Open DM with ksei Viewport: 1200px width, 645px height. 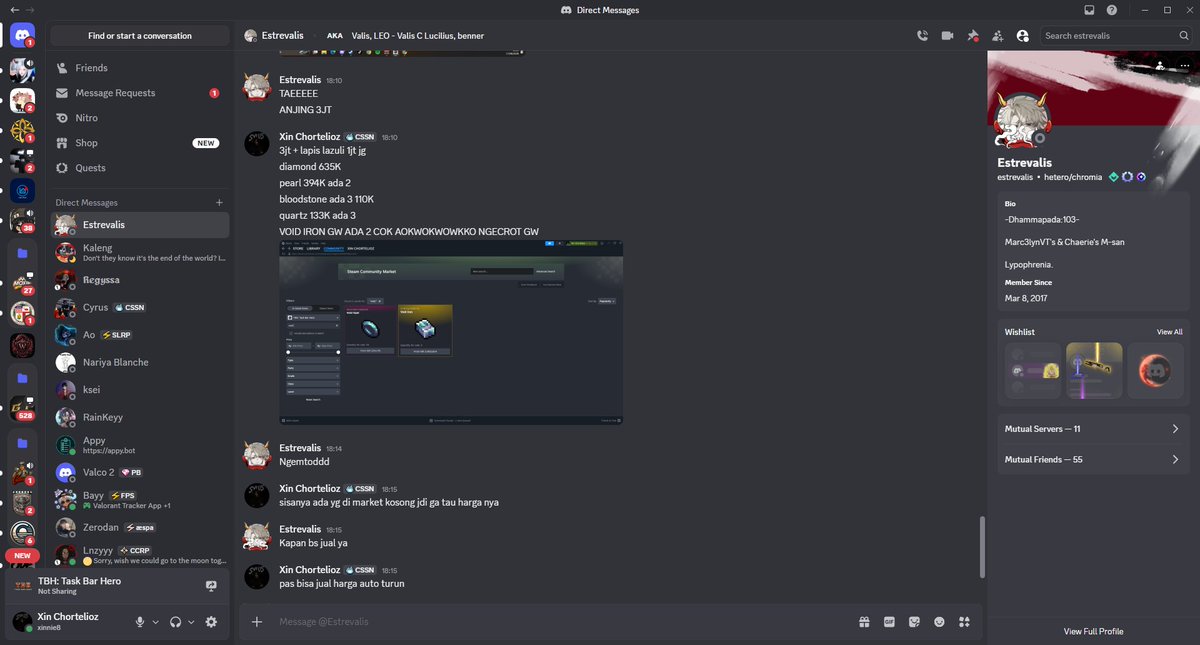pos(140,390)
